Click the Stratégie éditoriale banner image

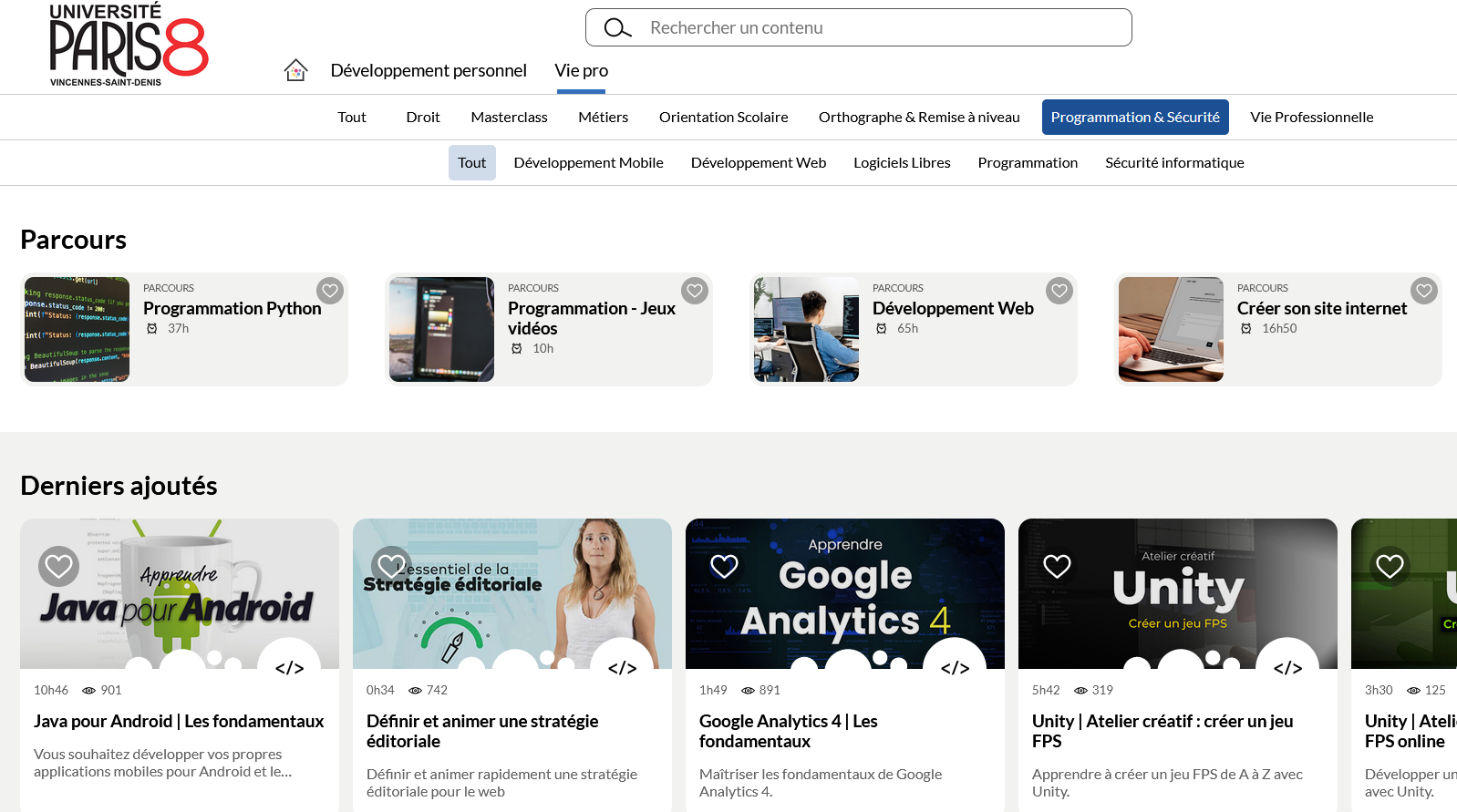[x=512, y=593]
